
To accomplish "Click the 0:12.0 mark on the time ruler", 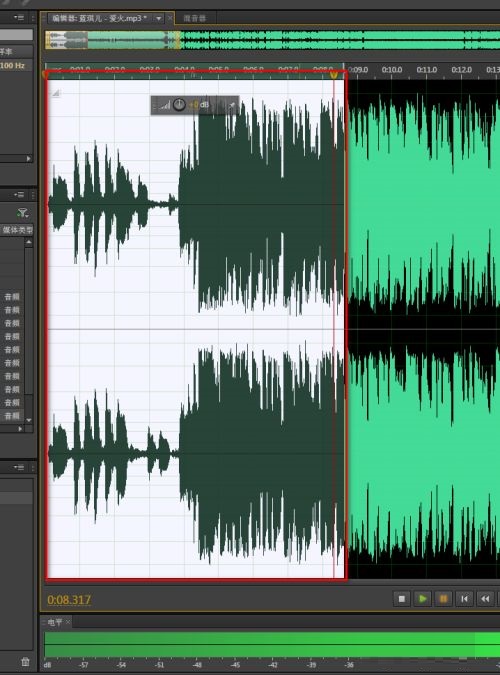I will 462,70.
